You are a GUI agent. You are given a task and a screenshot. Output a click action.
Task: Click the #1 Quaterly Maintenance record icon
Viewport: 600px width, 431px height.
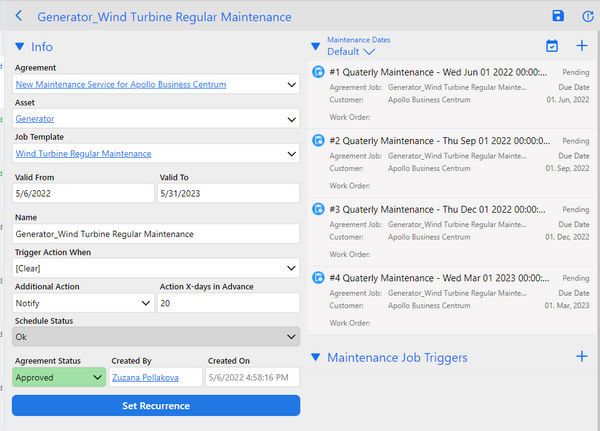coord(318,72)
